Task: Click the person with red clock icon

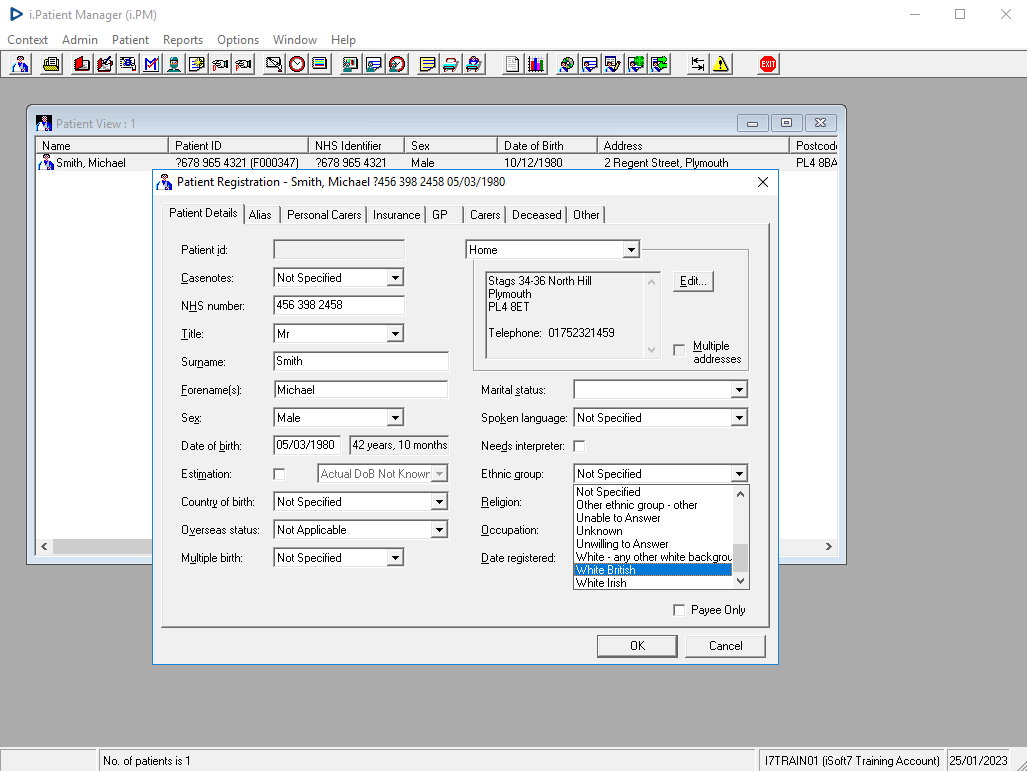Action: coord(397,64)
